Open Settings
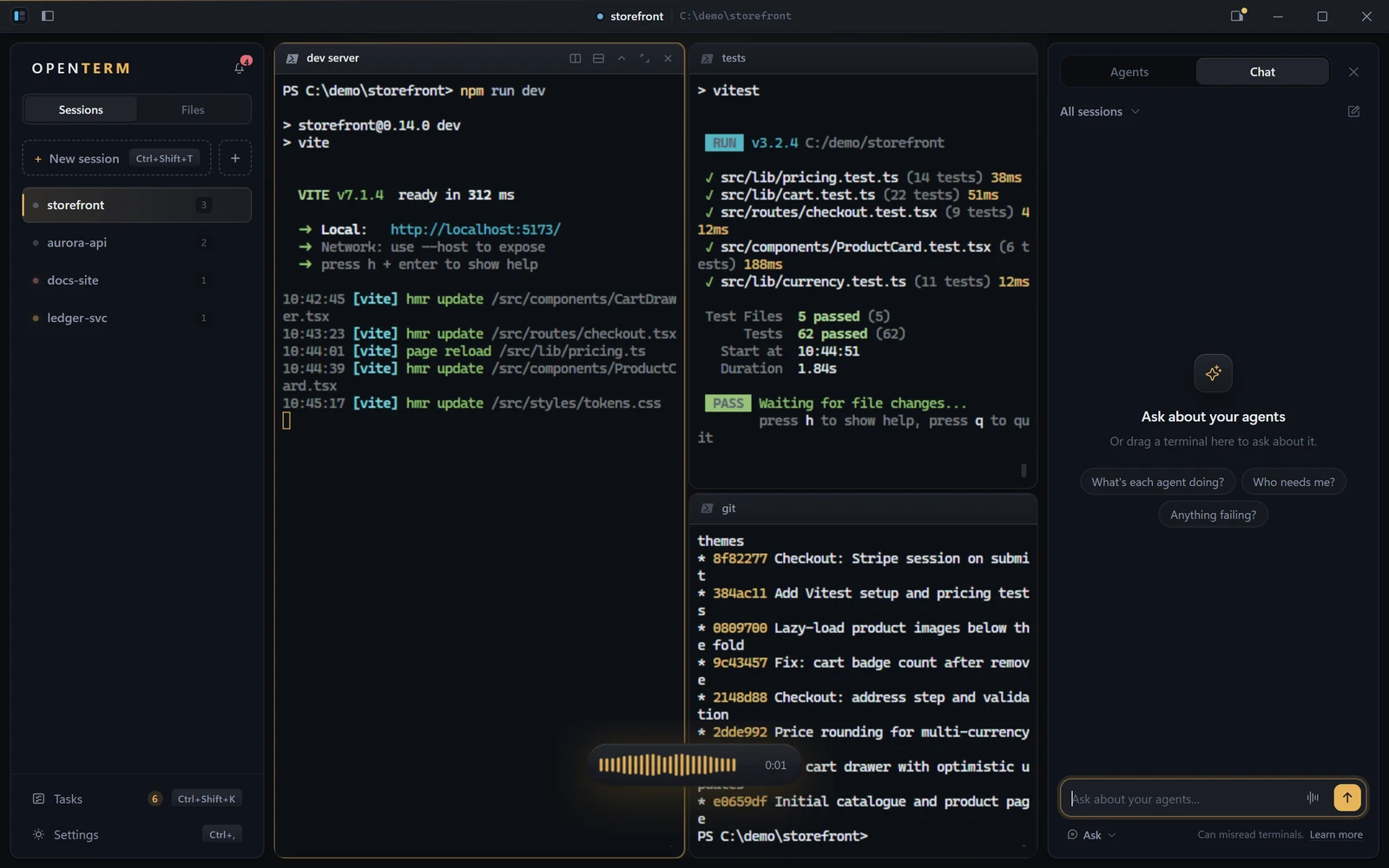This screenshot has height=868, width=1389. tap(136, 834)
